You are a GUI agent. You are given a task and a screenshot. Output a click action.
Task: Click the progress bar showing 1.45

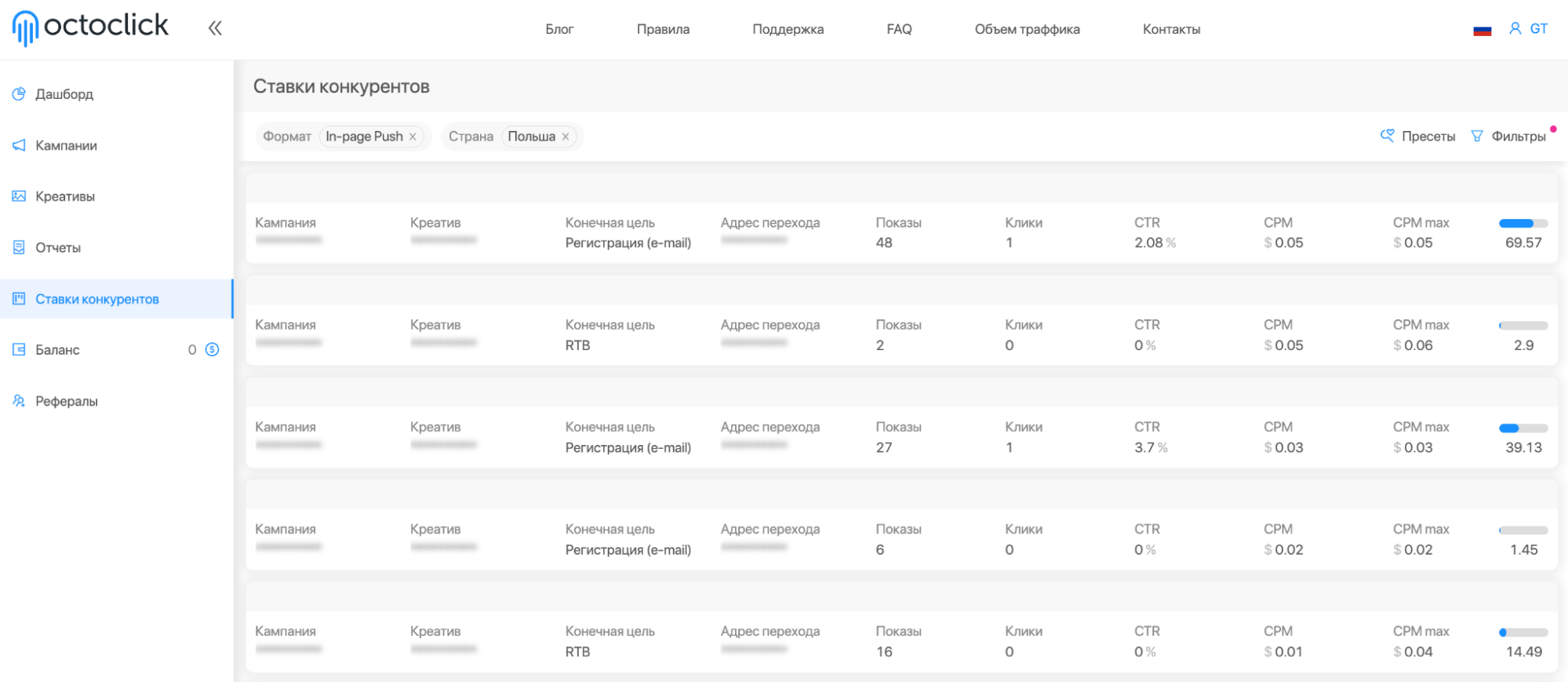pos(1523,531)
